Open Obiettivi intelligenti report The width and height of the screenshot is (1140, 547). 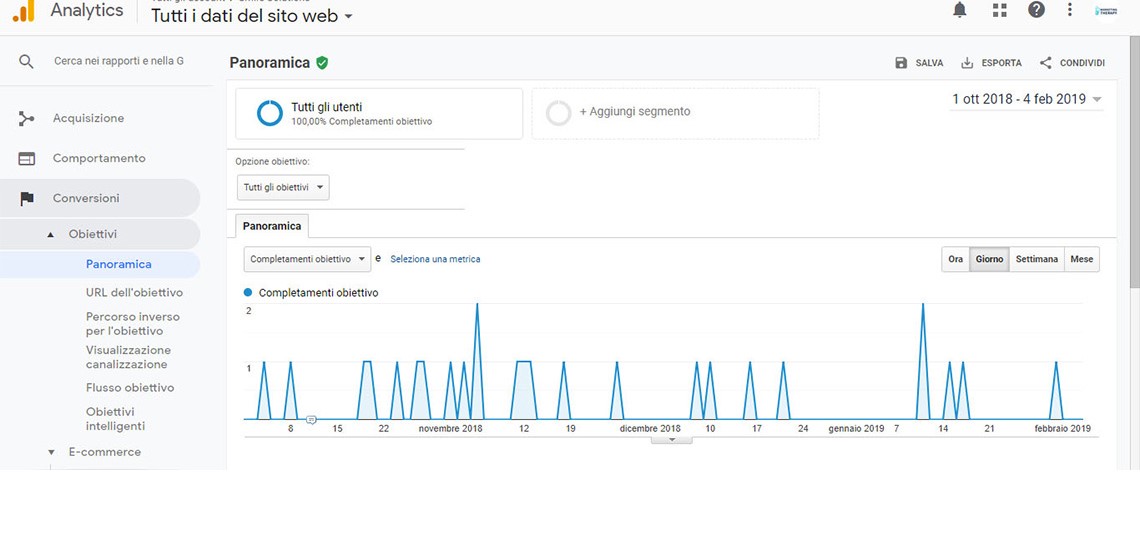(x=115, y=419)
